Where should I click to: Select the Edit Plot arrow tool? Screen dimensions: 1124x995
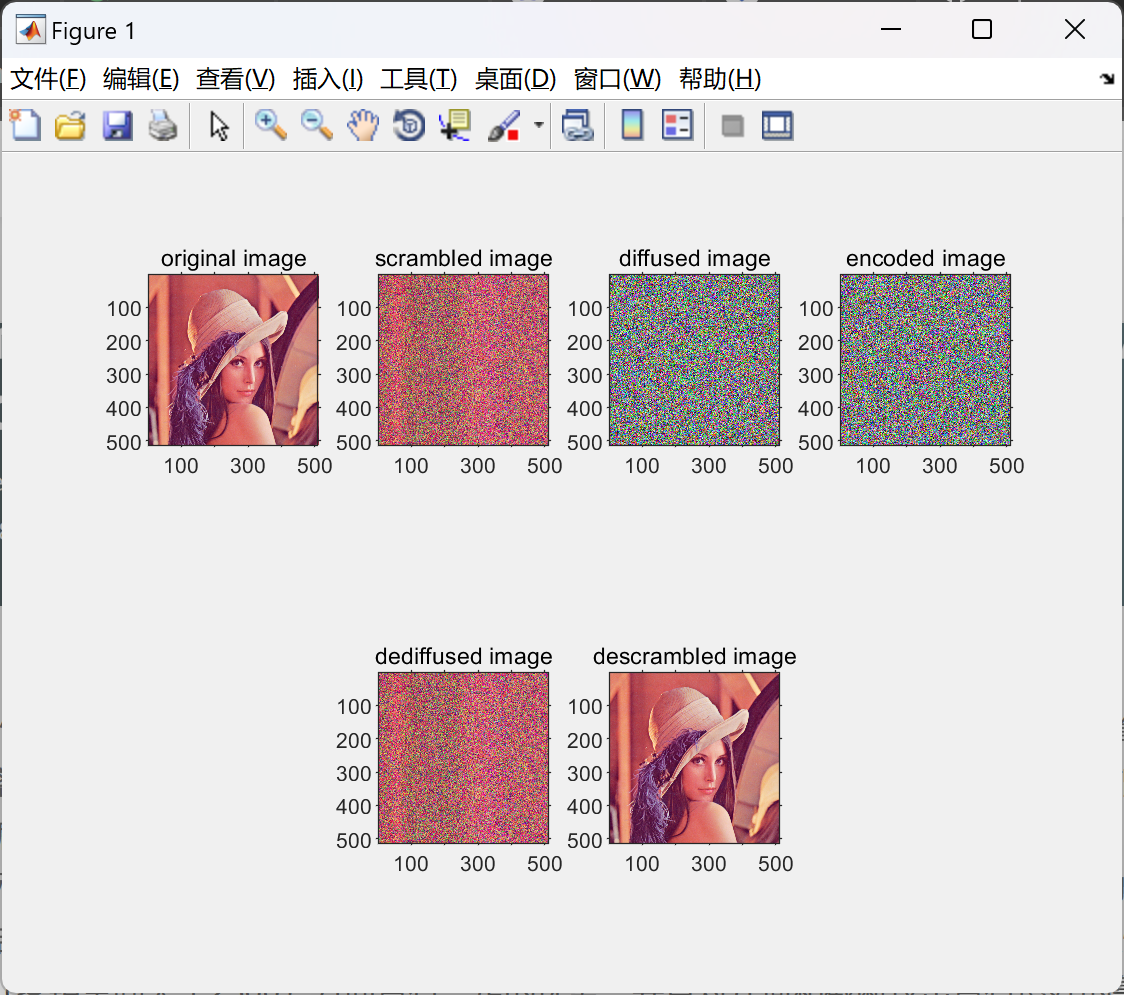[219, 125]
